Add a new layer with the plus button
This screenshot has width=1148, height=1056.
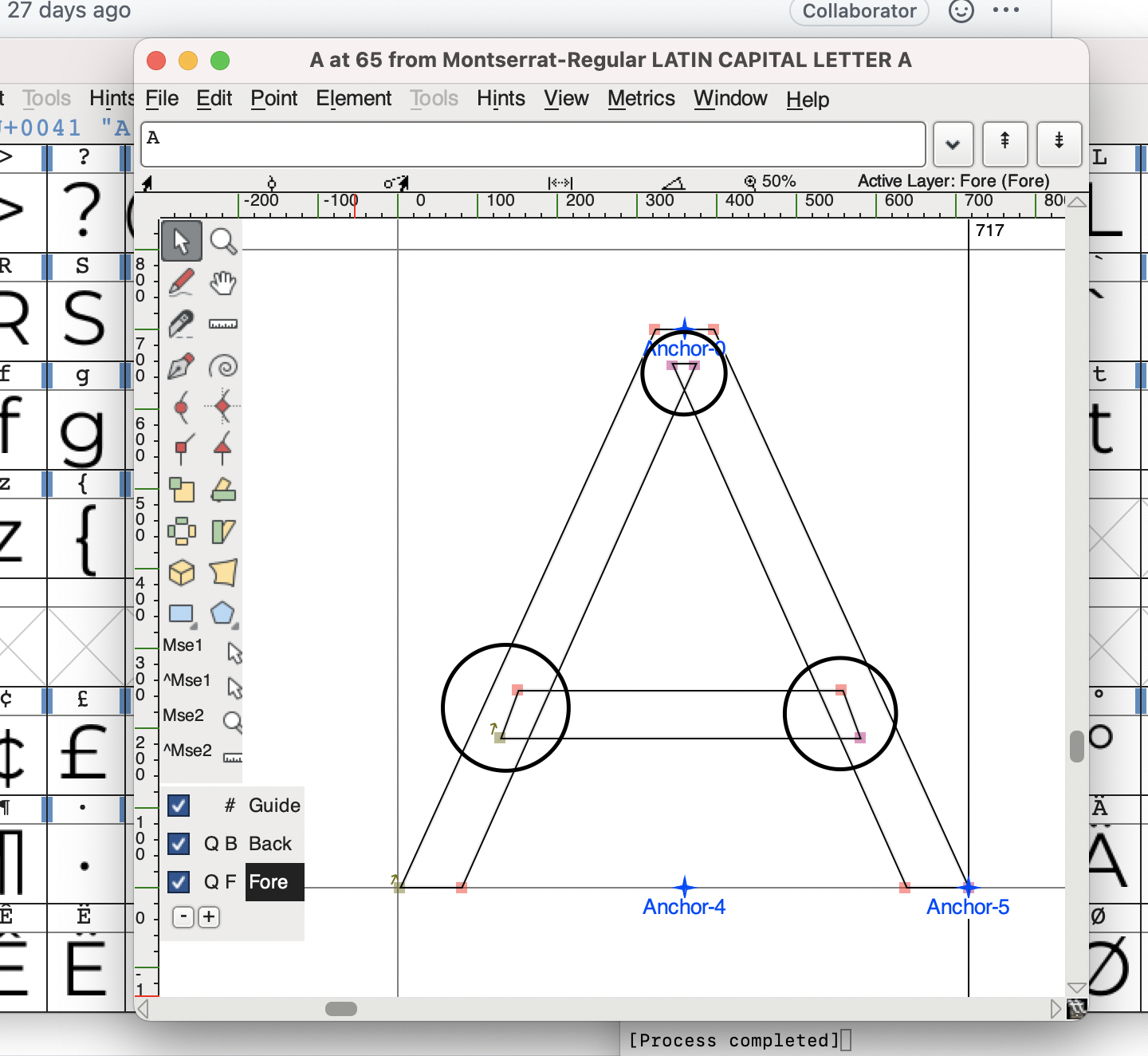point(209,917)
